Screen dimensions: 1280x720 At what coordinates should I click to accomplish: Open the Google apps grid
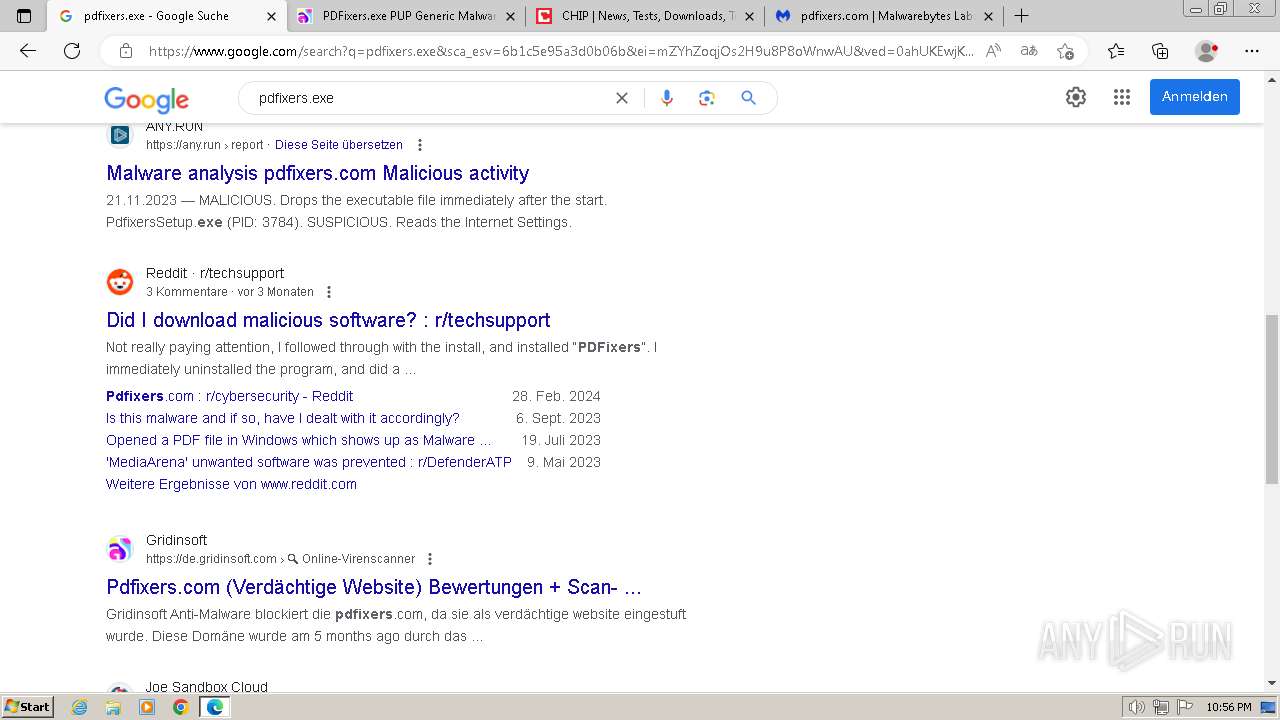pos(1122,97)
